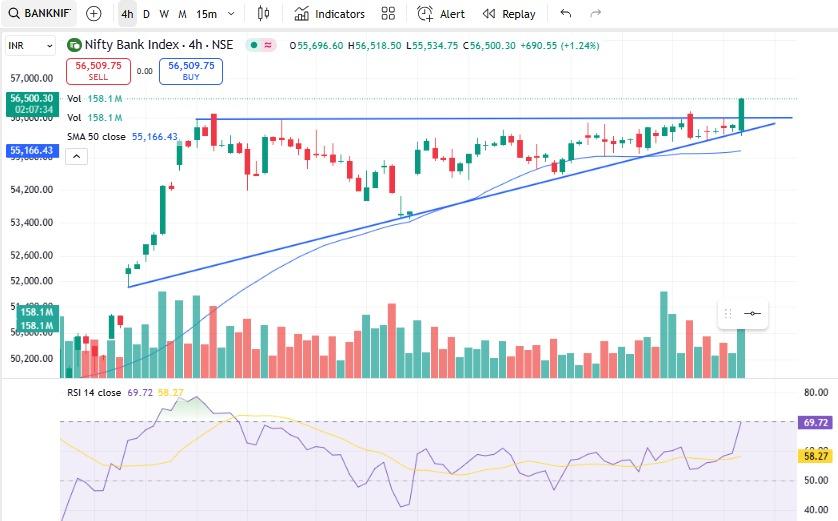Image resolution: width=838 pixels, height=521 pixels.
Task: Click the rising support trendline
Action: tap(452, 206)
